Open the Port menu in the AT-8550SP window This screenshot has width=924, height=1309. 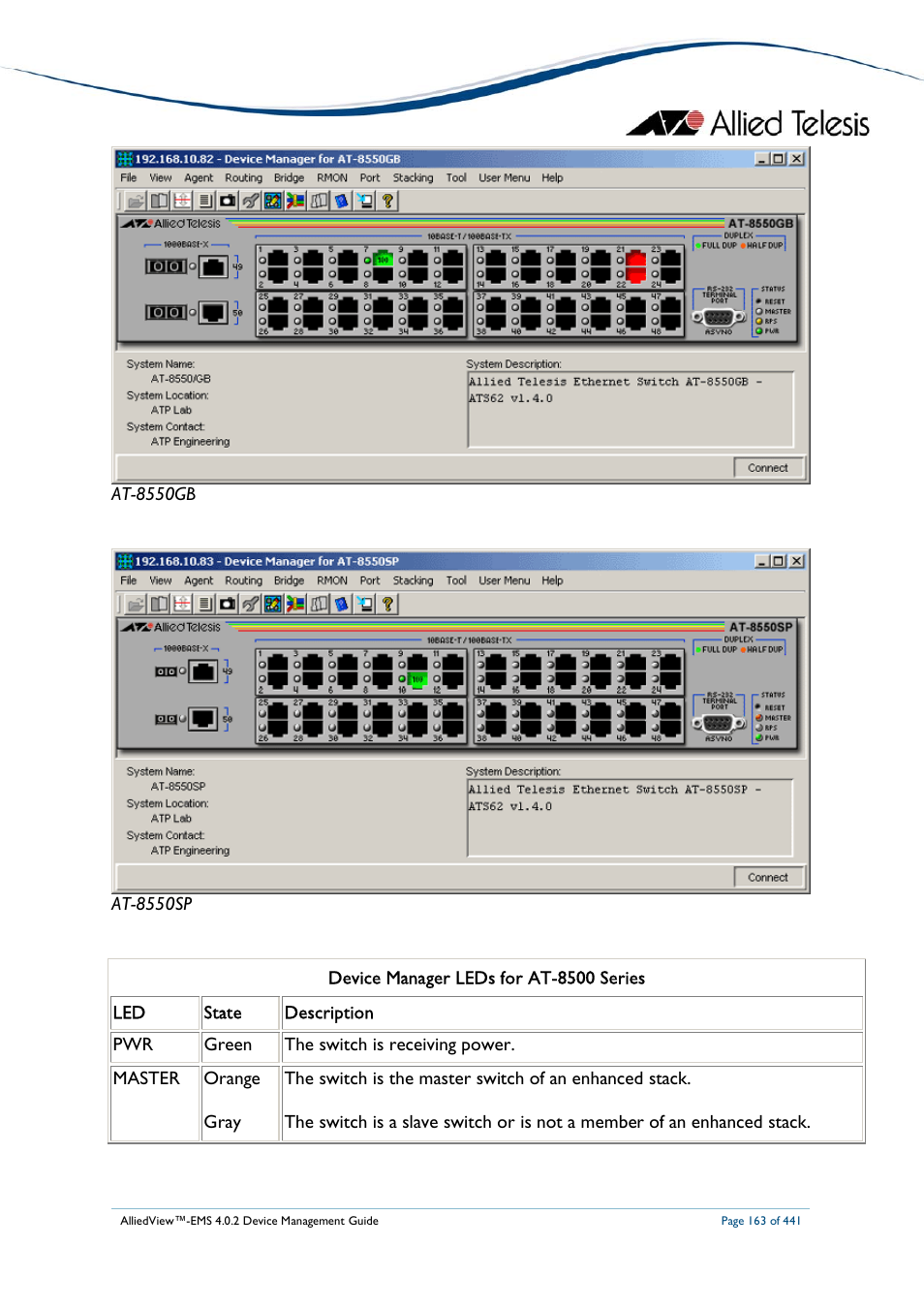tap(370, 581)
